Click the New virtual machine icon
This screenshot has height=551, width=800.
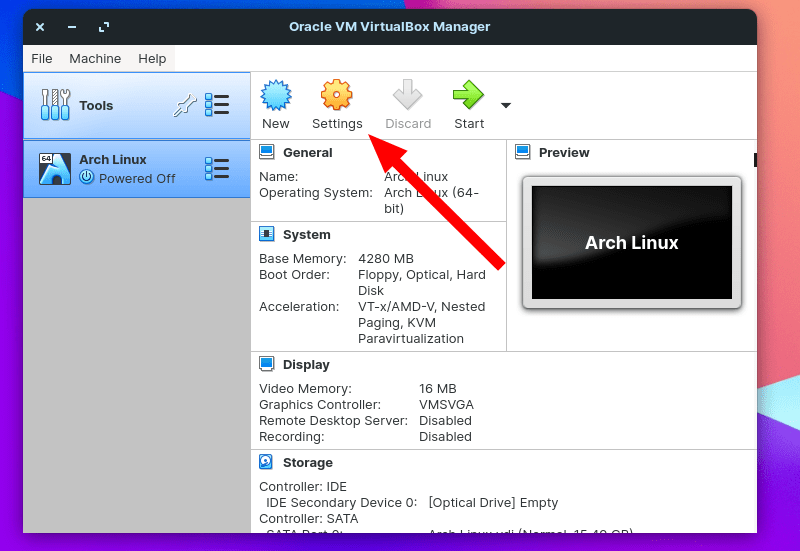pyautogui.click(x=275, y=97)
